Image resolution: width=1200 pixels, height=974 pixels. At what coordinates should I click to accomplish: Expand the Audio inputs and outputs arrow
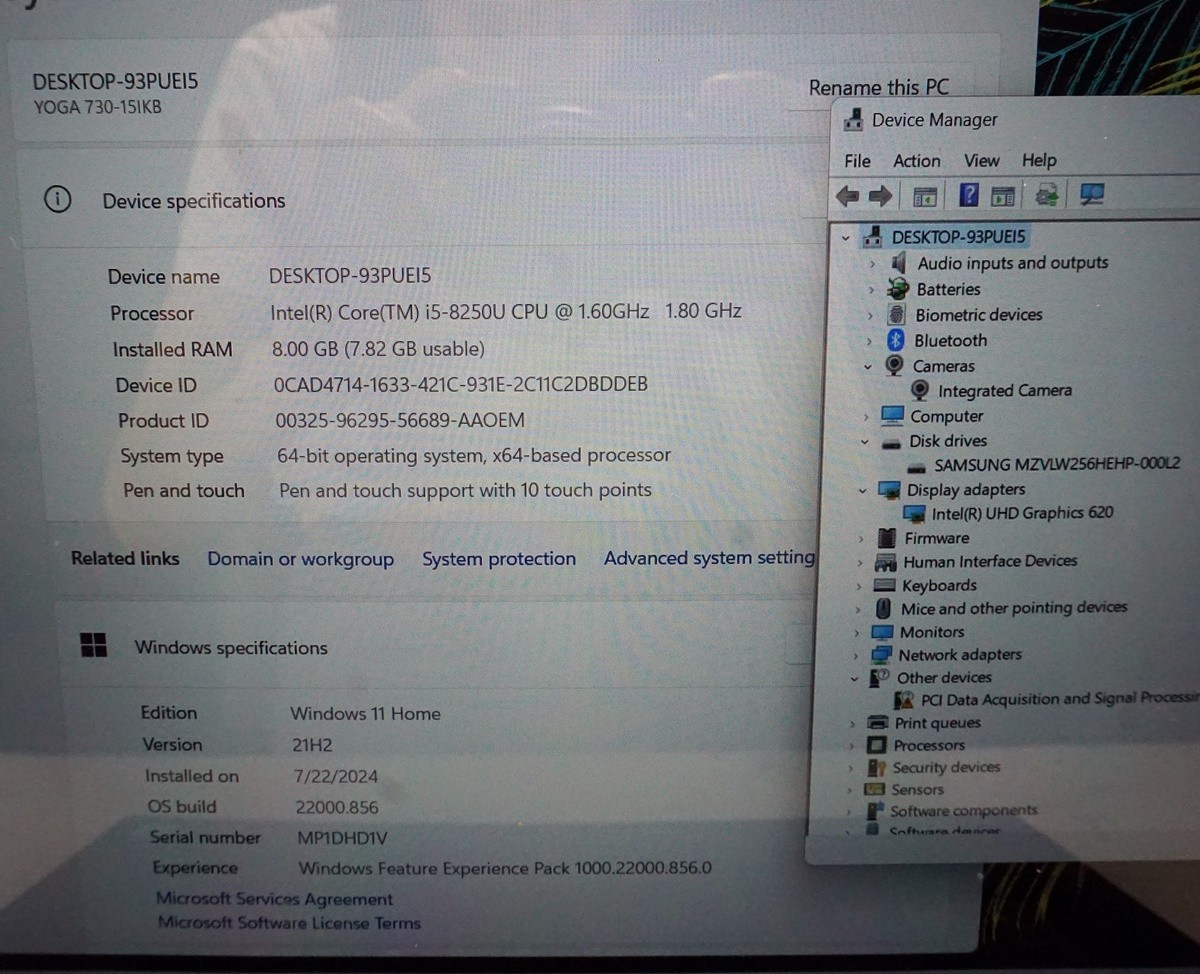tap(872, 263)
